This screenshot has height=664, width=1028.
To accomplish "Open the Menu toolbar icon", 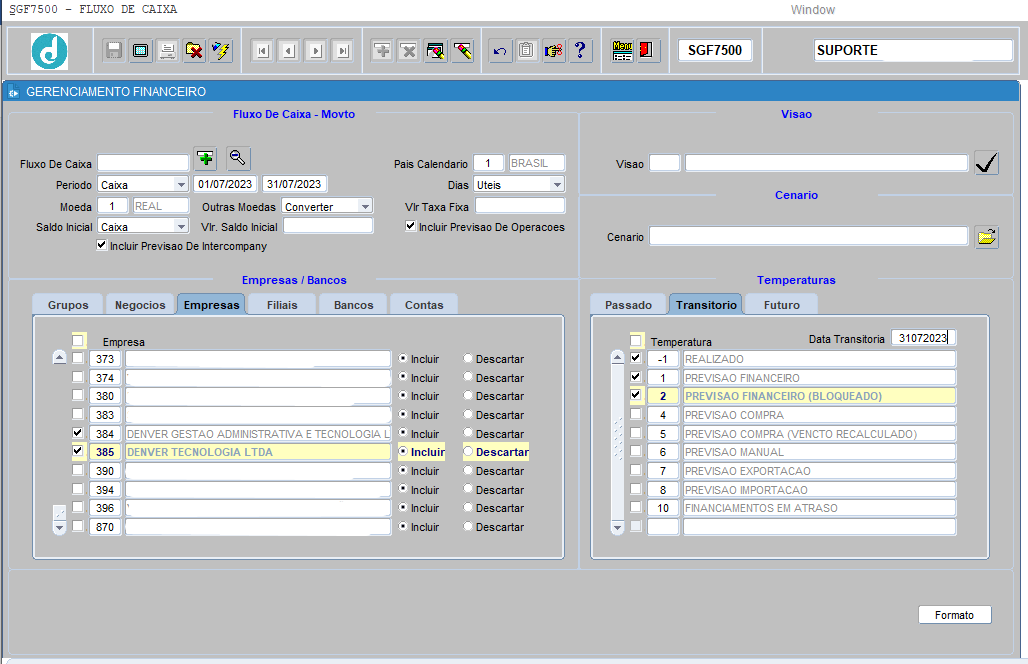I will [622, 50].
